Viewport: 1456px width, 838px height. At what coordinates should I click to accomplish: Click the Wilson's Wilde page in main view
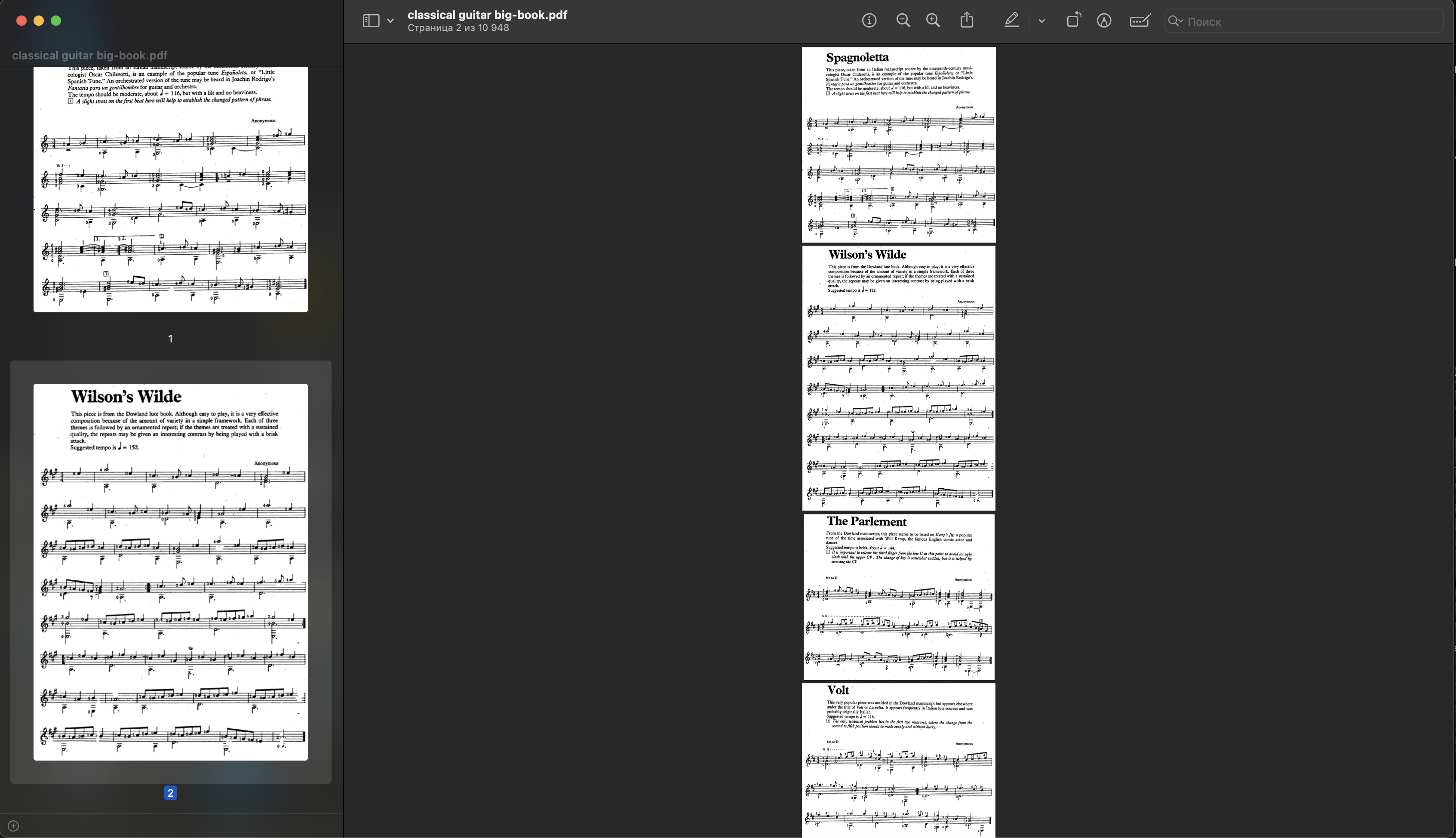click(899, 378)
